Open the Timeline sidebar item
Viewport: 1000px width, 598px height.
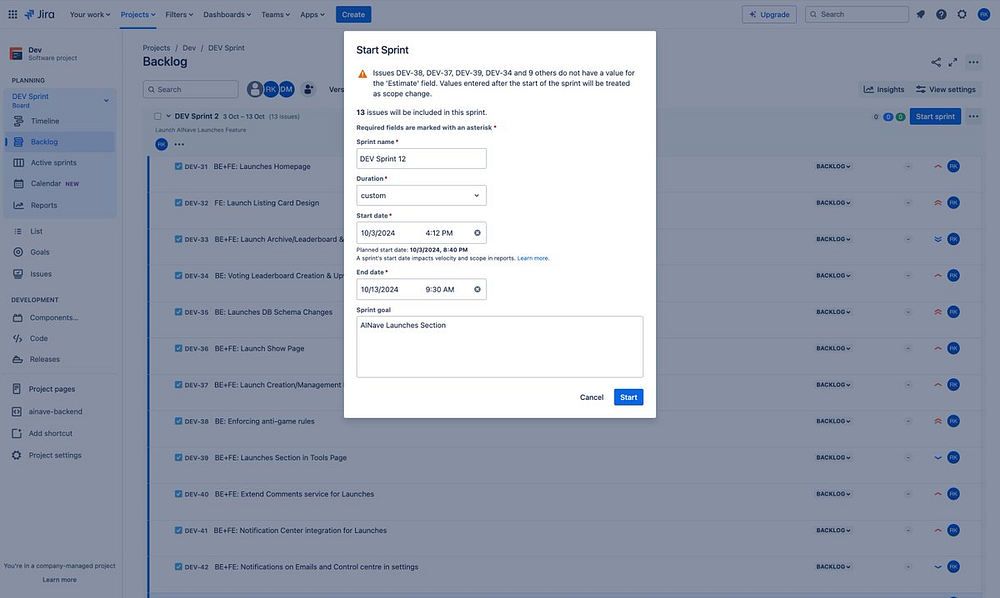[60, 121]
